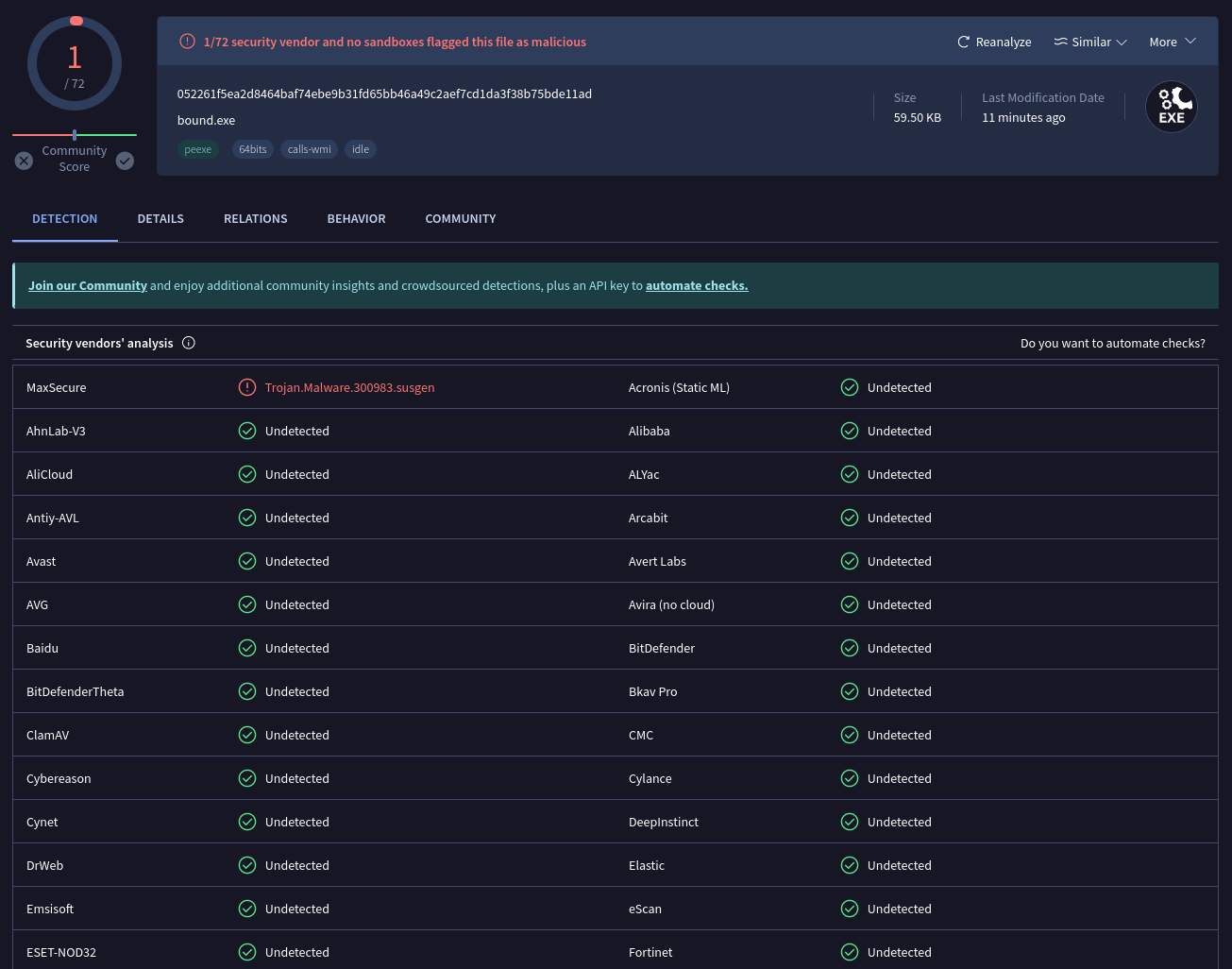Click the Reanalyze button label
Viewport: 1232px width, 969px height.
[1004, 42]
